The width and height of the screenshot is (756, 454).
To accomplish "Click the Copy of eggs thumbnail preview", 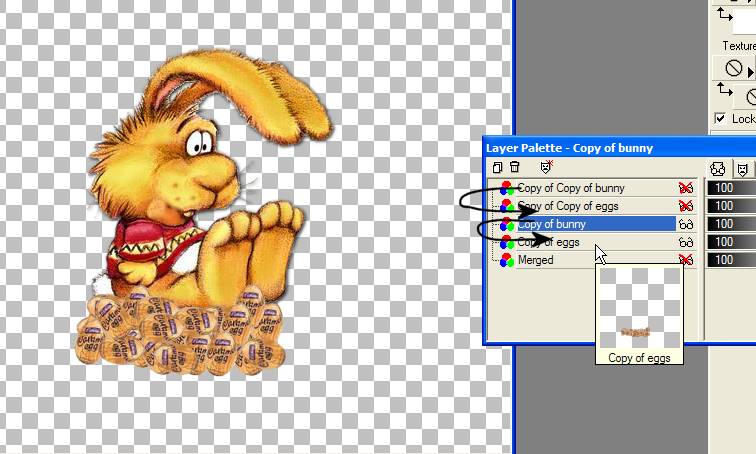I will tap(640, 308).
